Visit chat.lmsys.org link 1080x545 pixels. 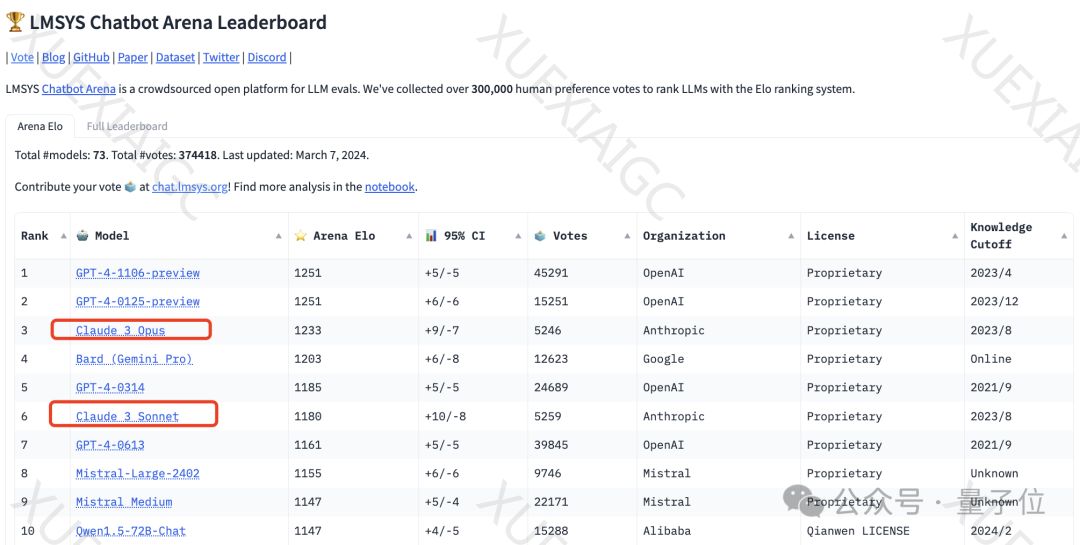click(x=190, y=187)
